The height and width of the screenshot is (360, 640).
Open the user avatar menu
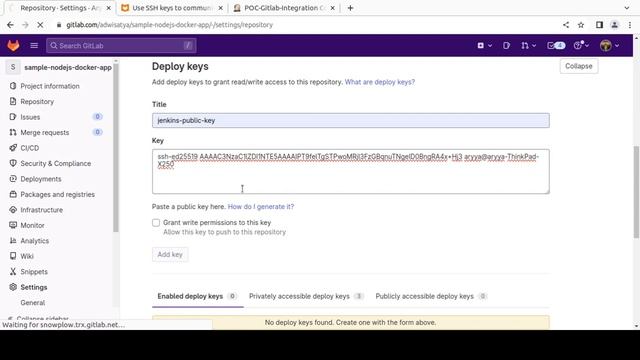tap(609, 45)
